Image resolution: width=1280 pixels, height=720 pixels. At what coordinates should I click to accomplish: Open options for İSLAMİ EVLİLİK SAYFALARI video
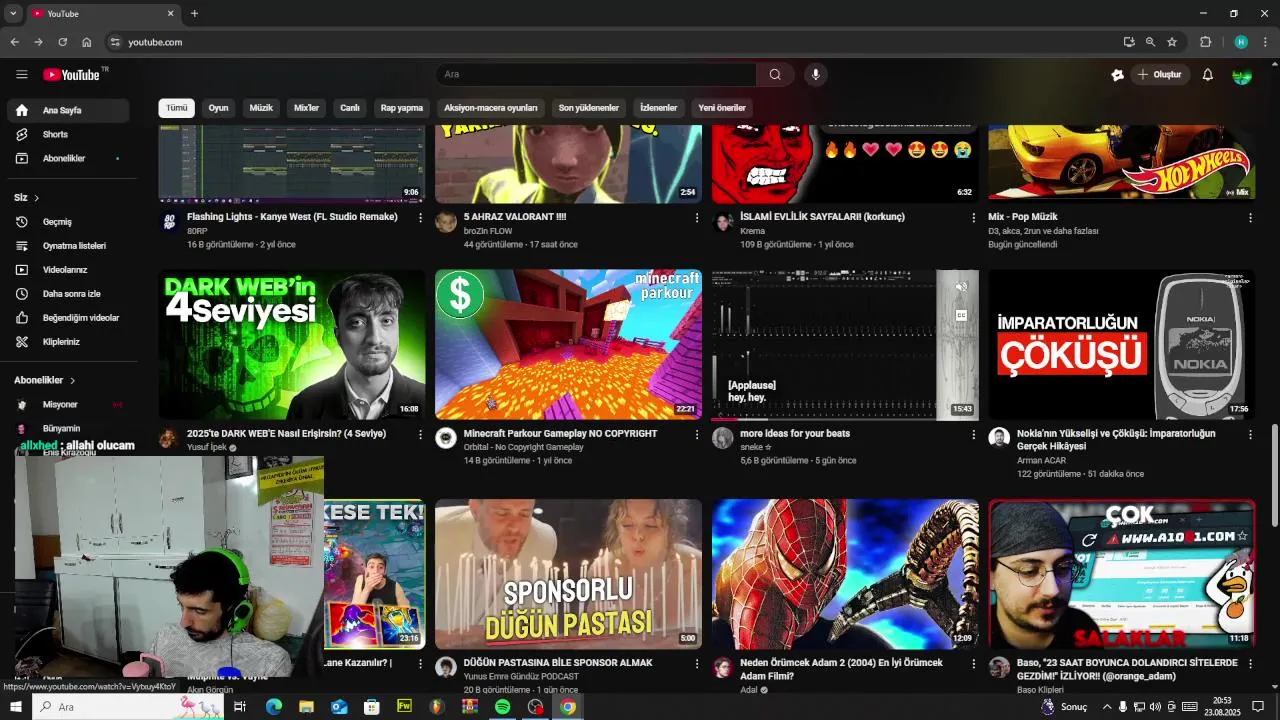tap(973, 217)
